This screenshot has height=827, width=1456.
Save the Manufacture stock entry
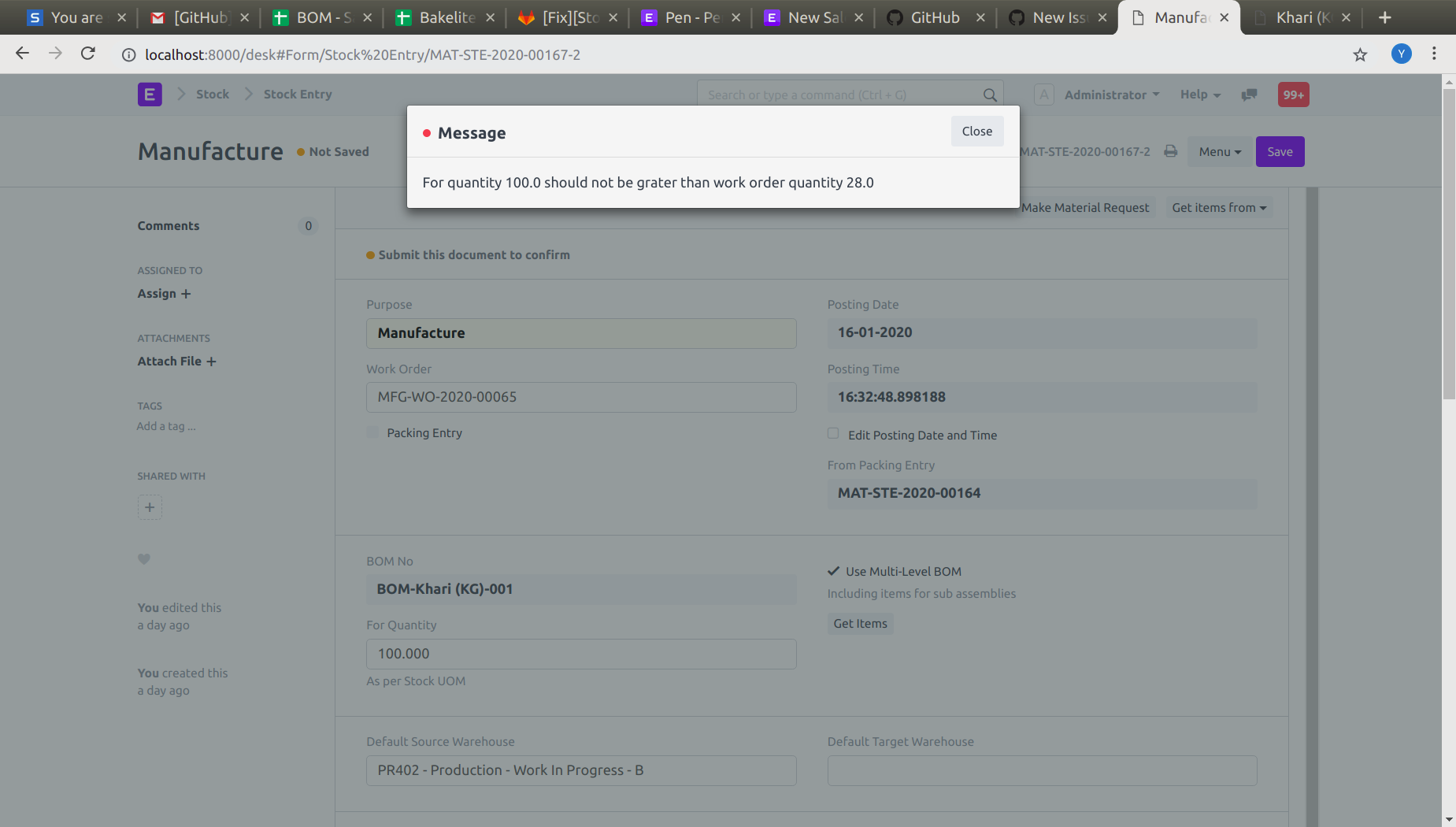coord(1280,151)
